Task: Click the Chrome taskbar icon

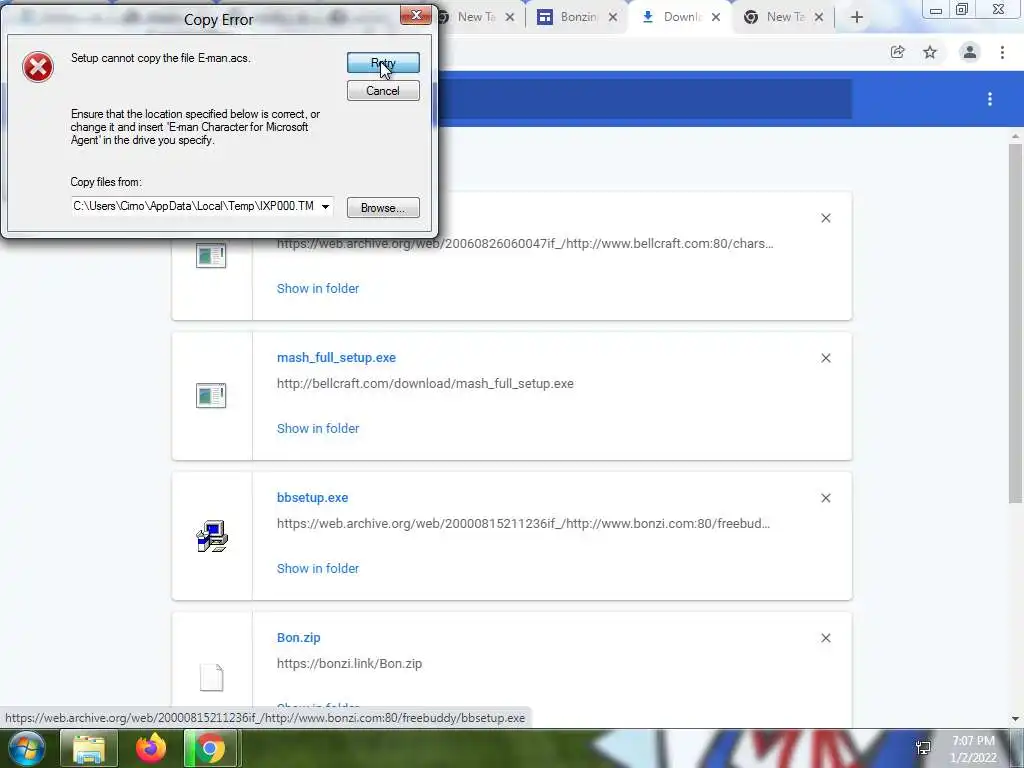Action: (x=210, y=748)
